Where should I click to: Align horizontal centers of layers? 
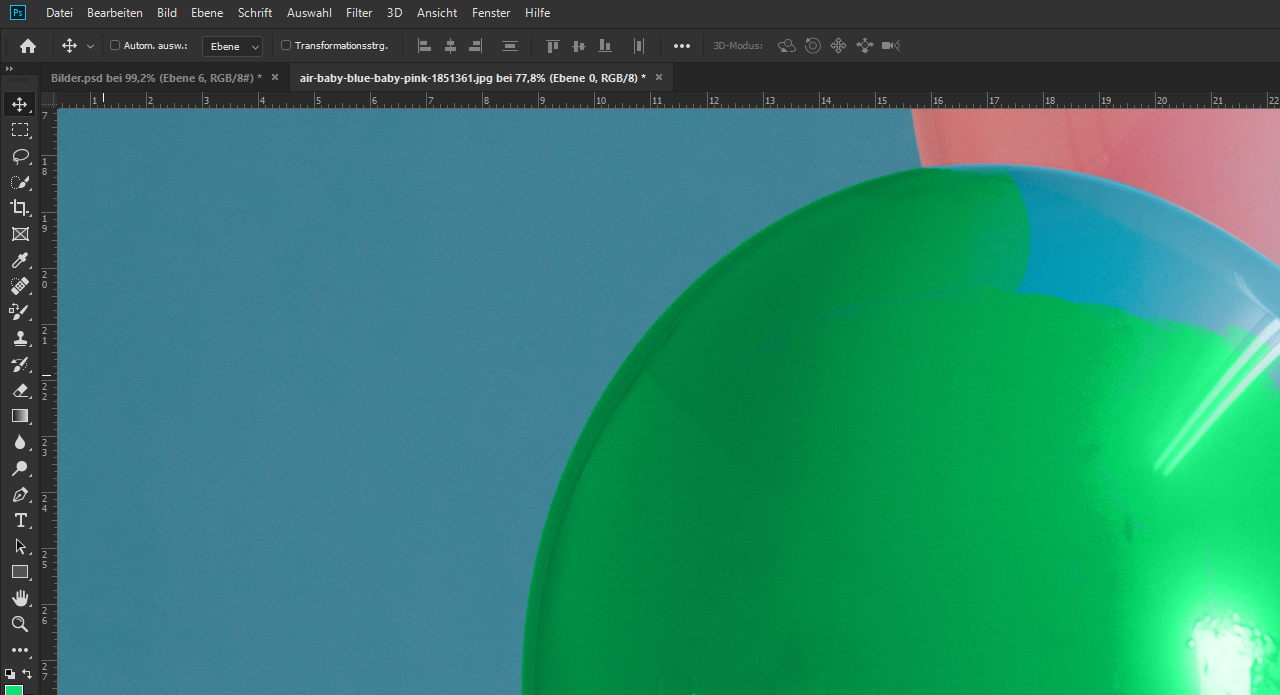tap(450, 45)
